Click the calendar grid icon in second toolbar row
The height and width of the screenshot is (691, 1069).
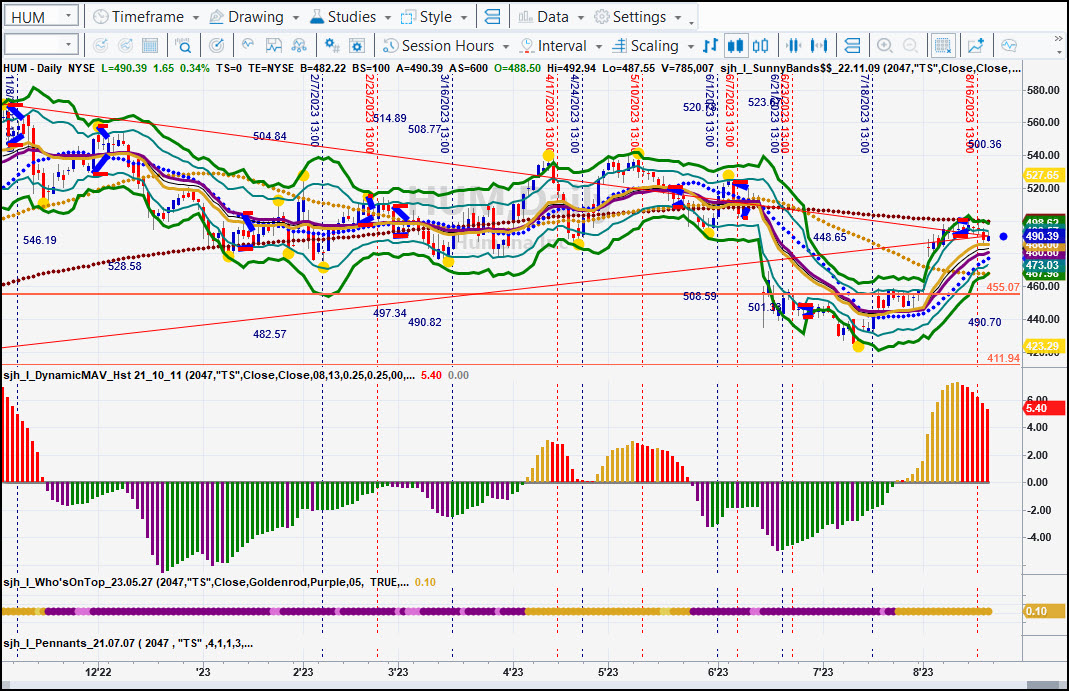150,46
